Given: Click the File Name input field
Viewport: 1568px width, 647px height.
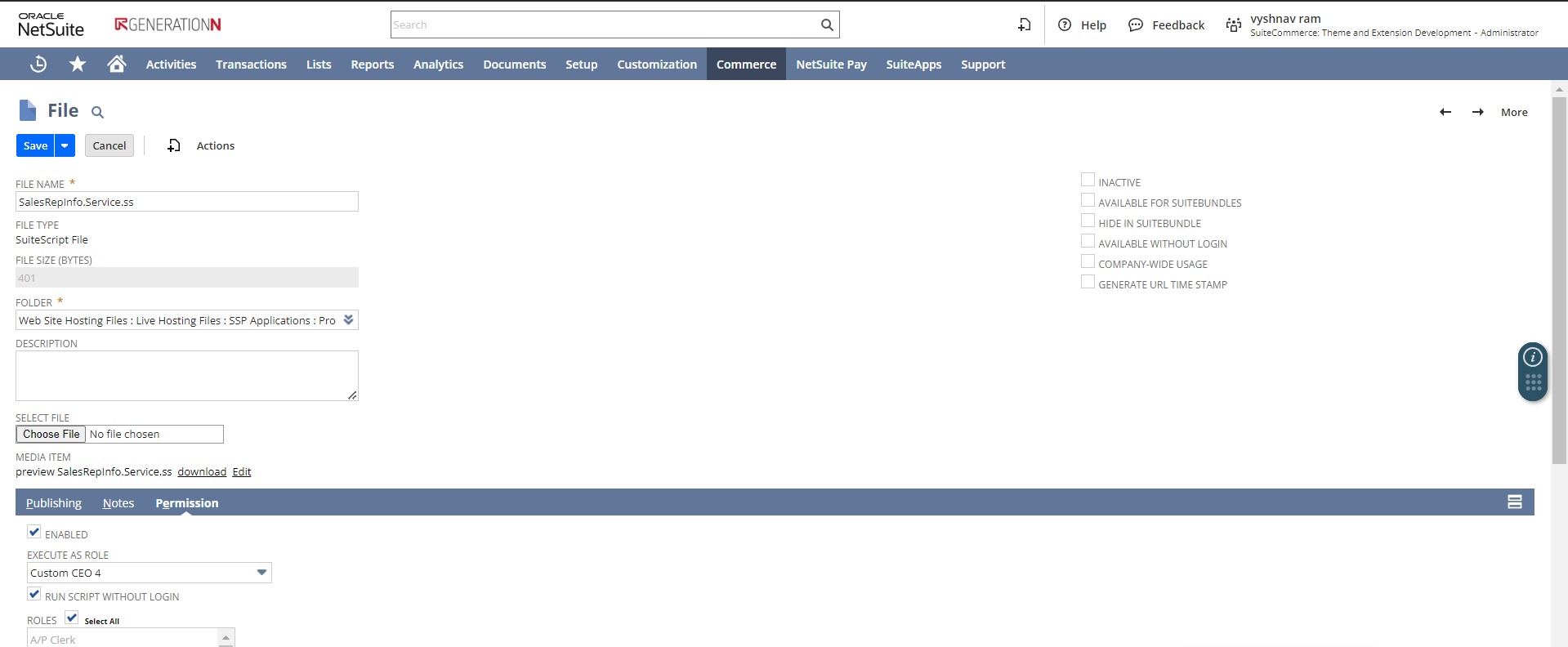Looking at the screenshot, I should (x=186, y=202).
